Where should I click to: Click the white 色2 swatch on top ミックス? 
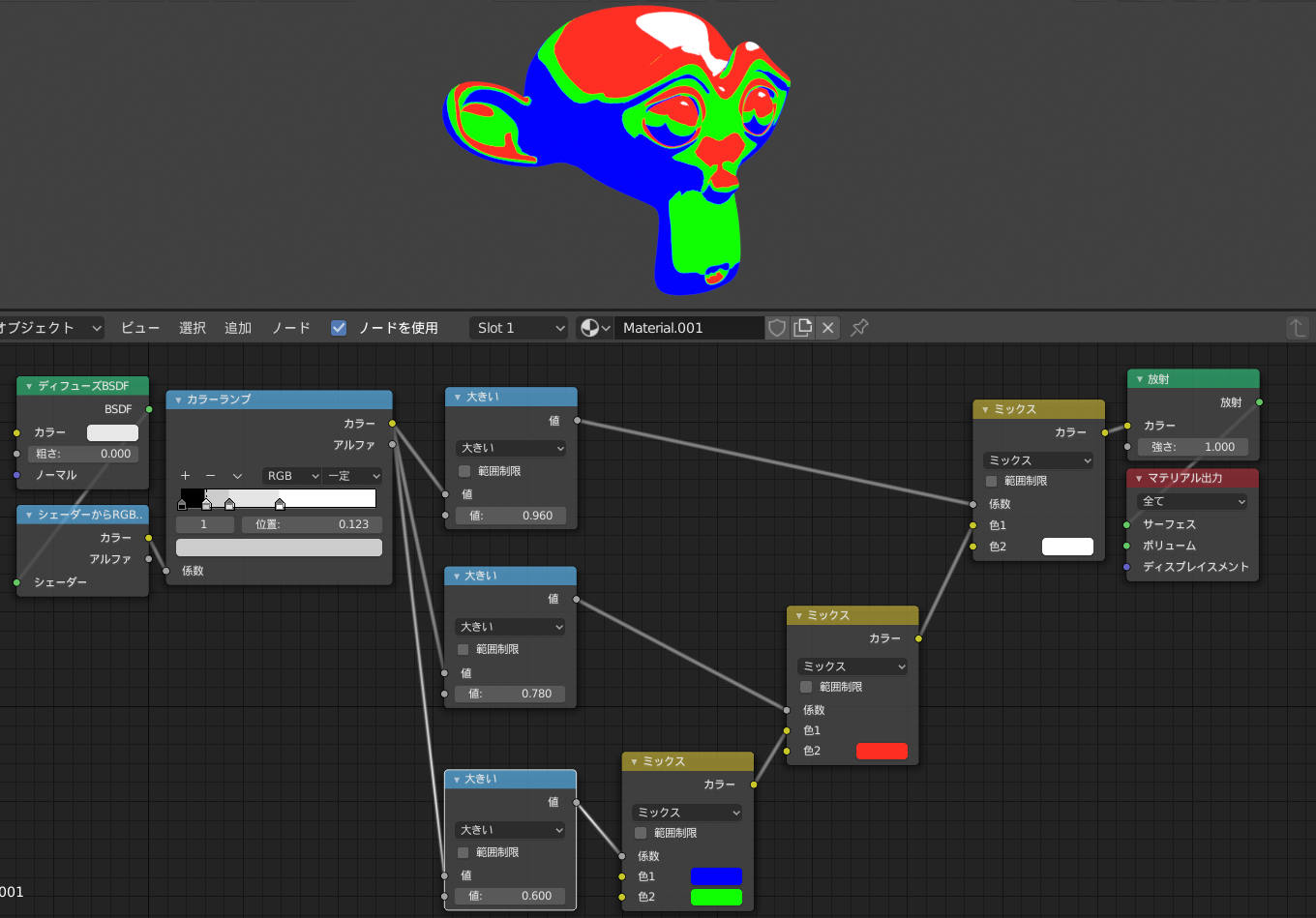[1067, 547]
